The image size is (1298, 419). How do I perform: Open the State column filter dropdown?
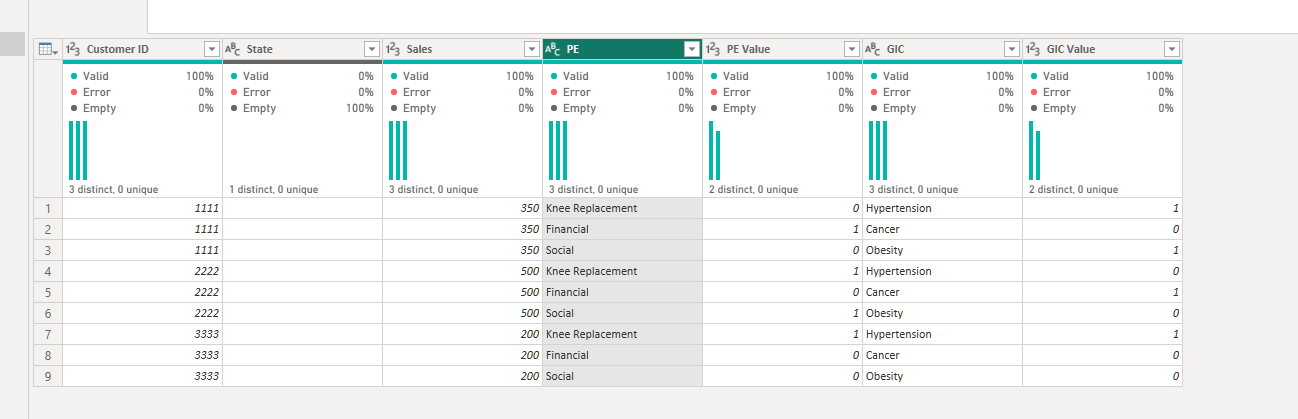click(371, 49)
